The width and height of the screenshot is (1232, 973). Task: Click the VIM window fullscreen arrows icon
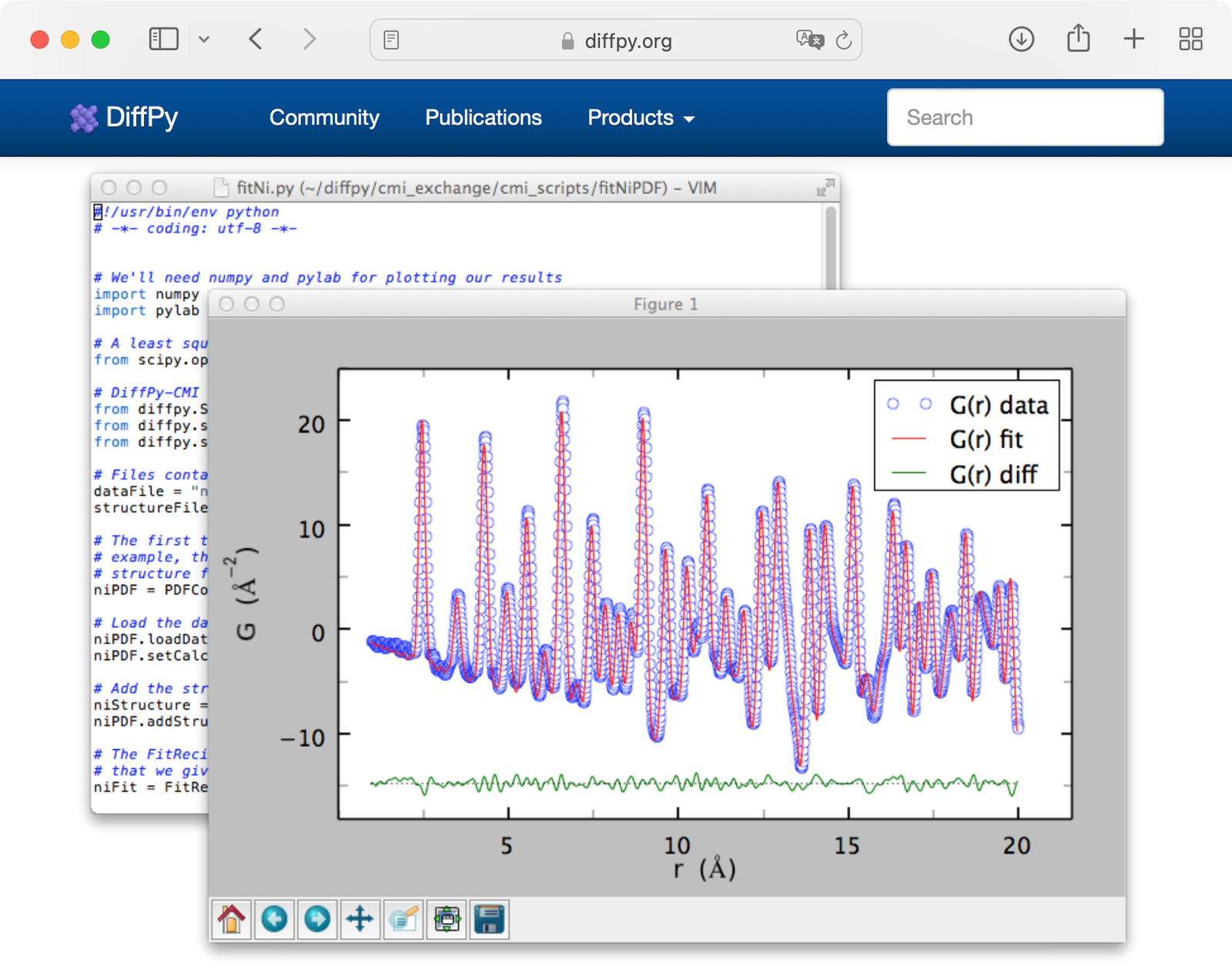point(825,187)
